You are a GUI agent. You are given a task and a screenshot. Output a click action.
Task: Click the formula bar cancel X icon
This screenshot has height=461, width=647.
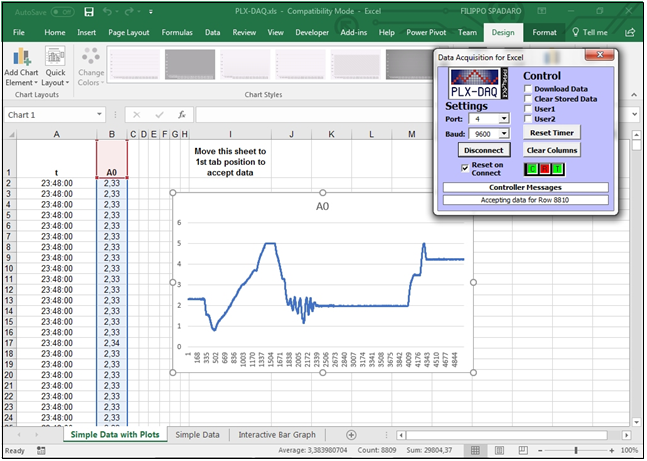point(137,115)
